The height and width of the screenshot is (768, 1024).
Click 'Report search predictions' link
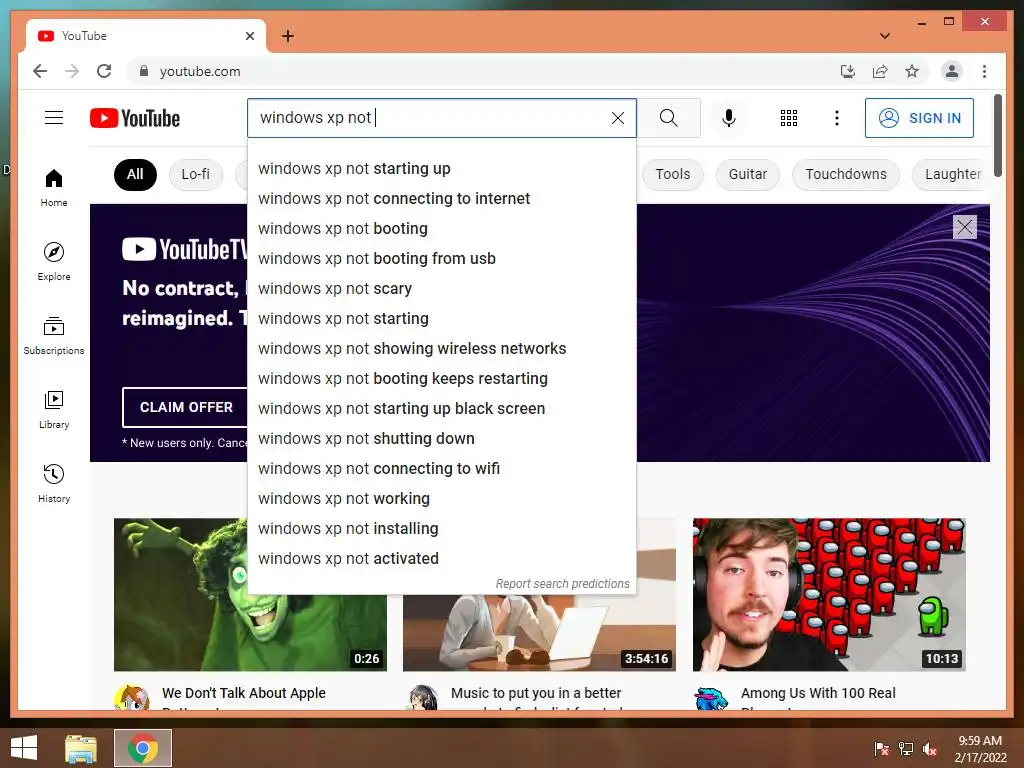[x=562, y=584]
